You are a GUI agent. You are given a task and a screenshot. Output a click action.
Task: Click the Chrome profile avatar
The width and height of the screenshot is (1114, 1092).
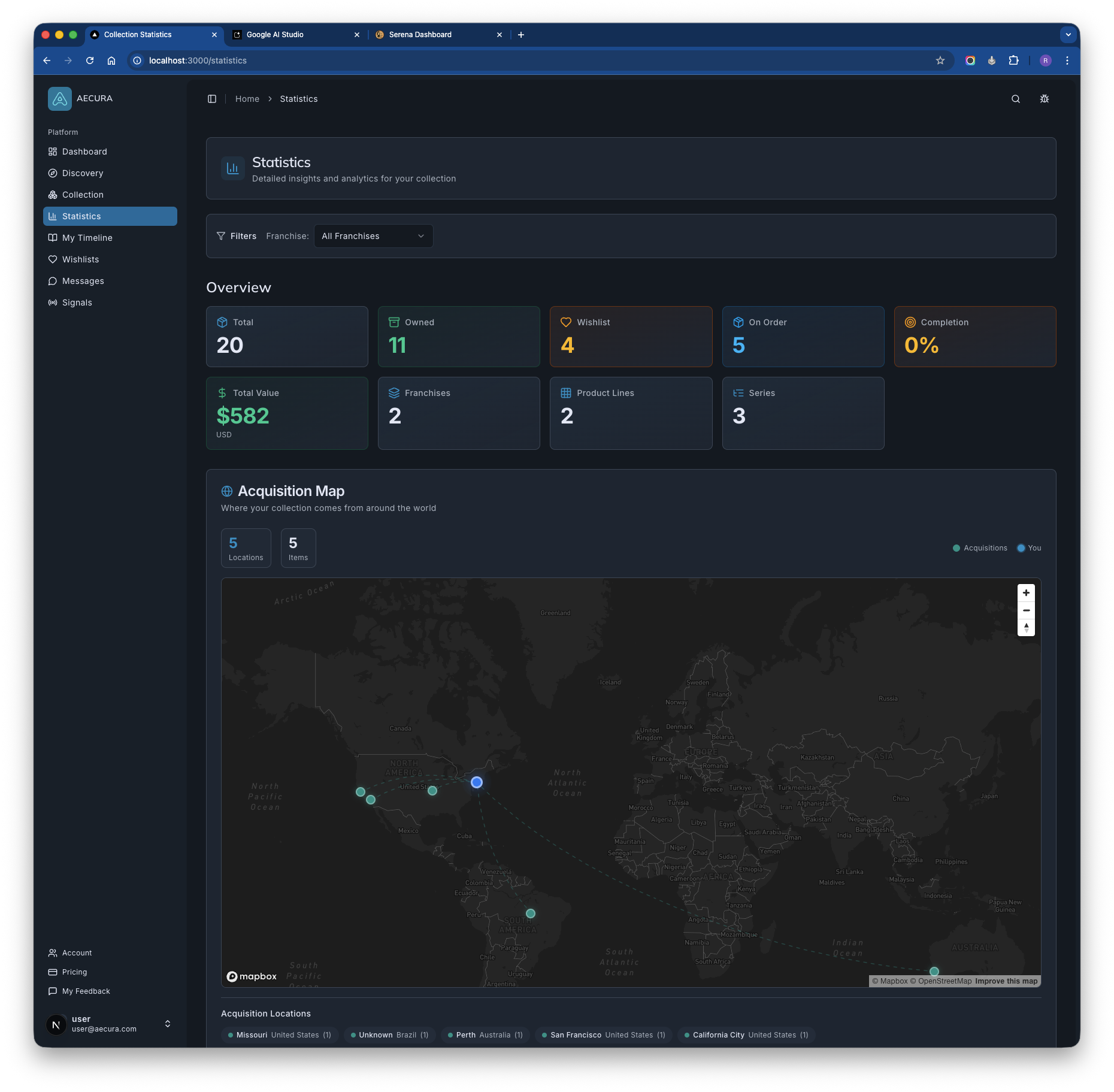coord(1046,61)
